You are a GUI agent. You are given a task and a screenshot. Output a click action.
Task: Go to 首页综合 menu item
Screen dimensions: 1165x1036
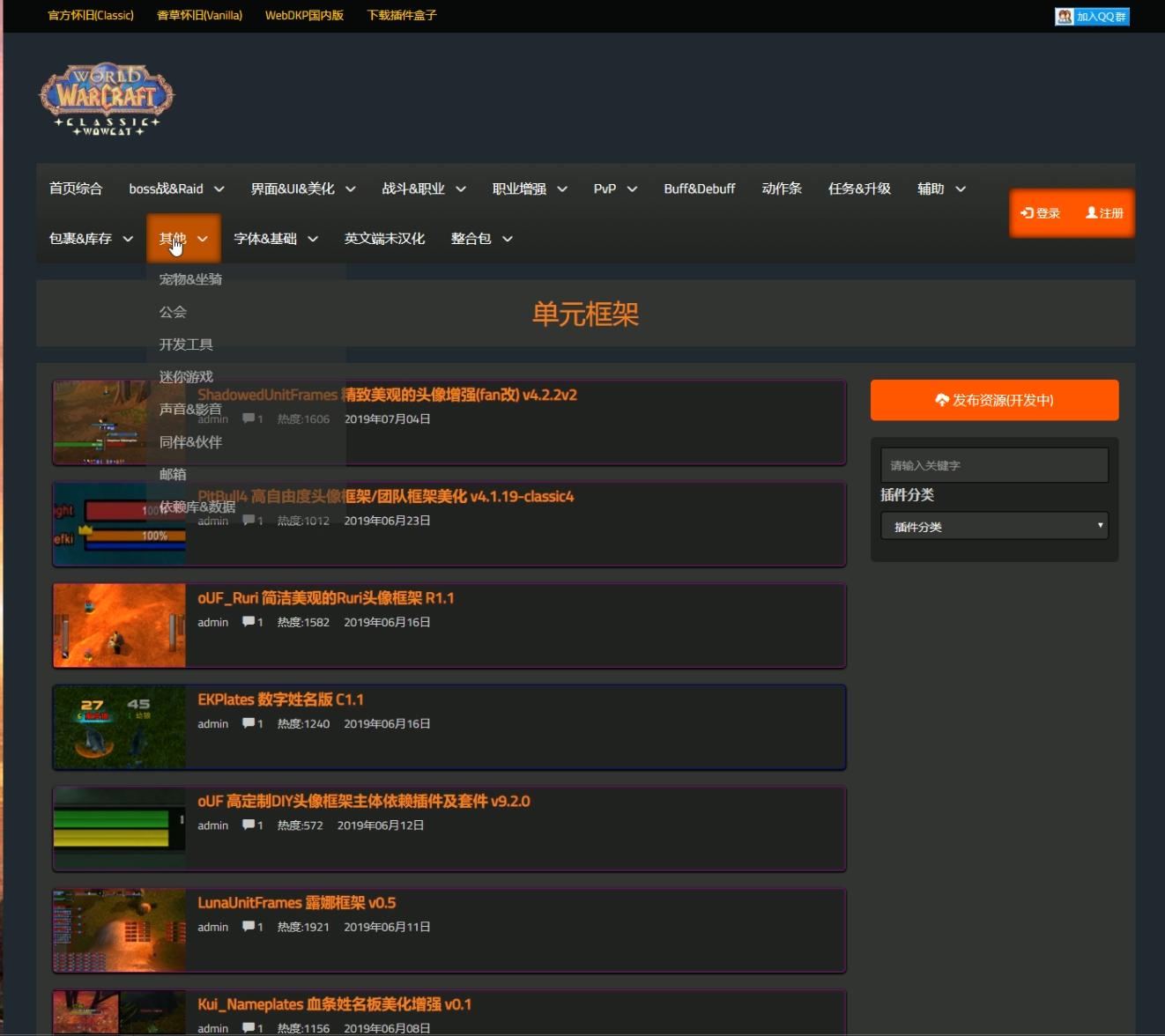tap(76, 189)
